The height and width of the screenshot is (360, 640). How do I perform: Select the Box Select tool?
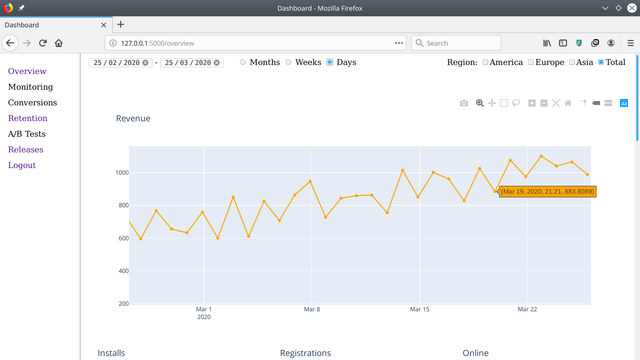(x=504, y=103)
